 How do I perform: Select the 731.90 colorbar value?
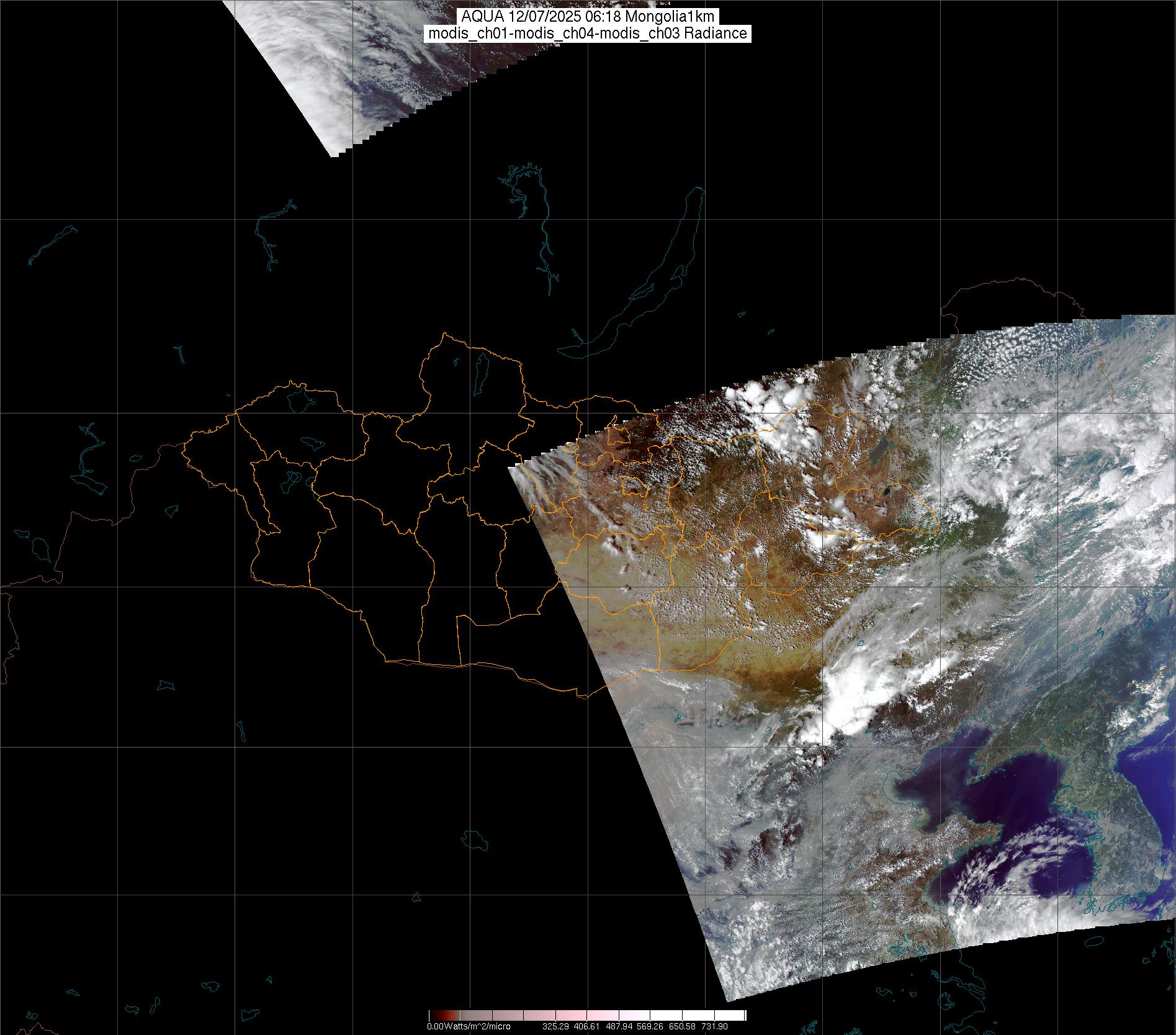715,1026
